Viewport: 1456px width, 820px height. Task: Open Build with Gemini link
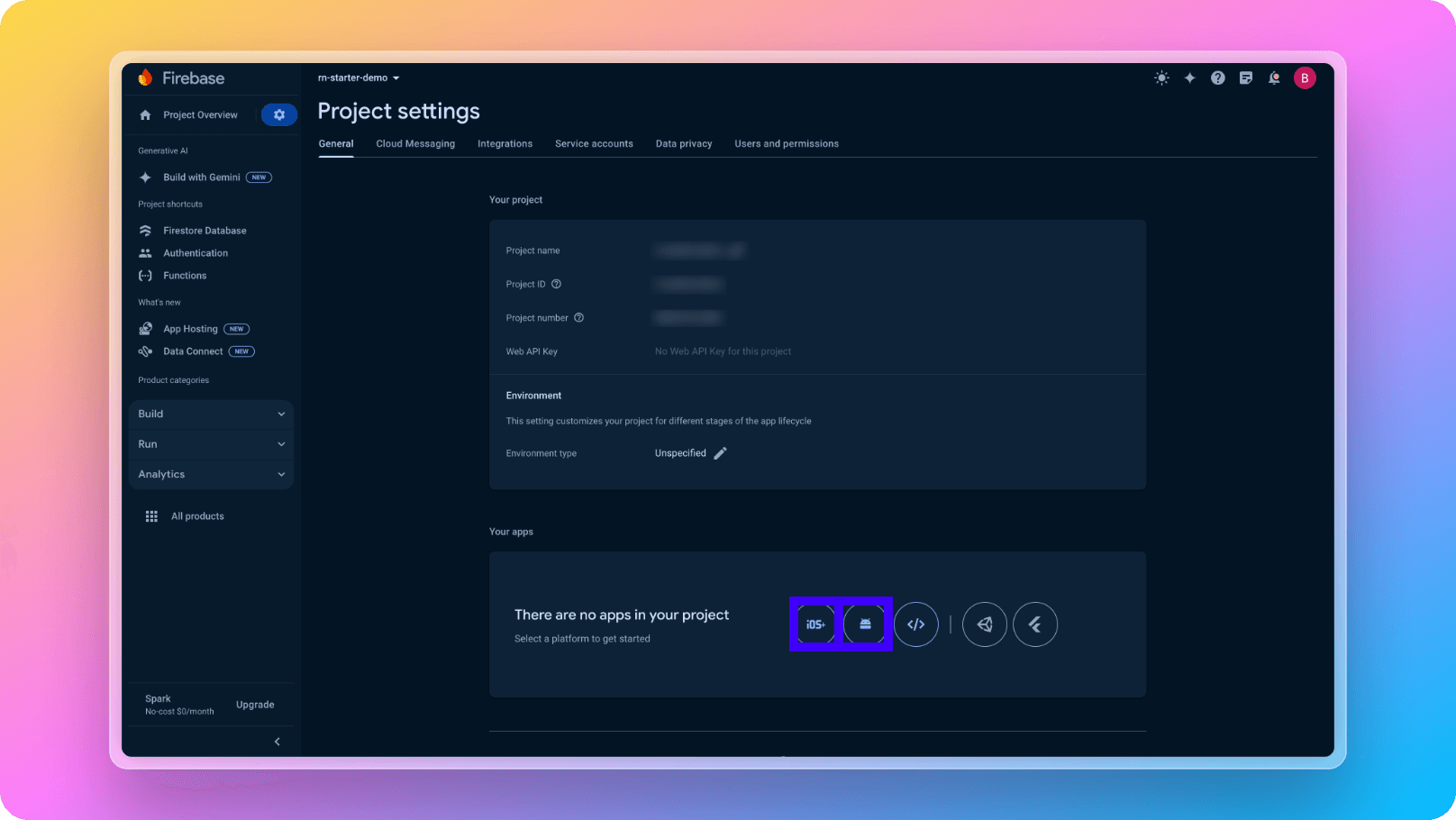pyautogui.click(x=202, y=178)
